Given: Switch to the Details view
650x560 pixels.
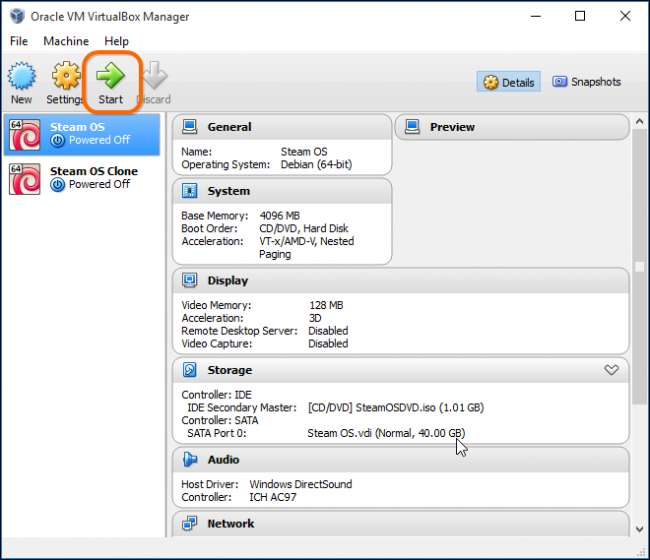Looking at the screenshot, I should pos(509,82).
